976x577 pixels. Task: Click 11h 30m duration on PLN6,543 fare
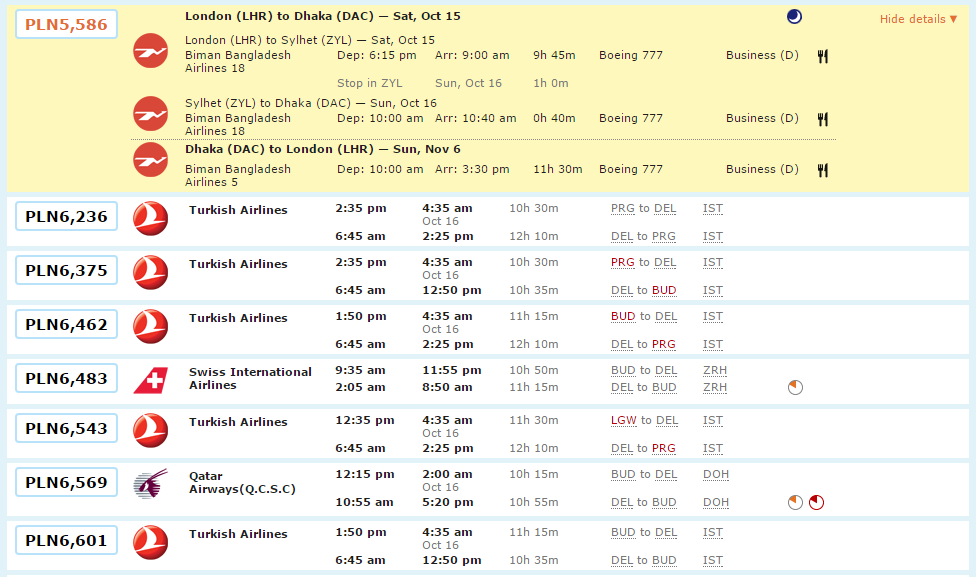(533, 420)
